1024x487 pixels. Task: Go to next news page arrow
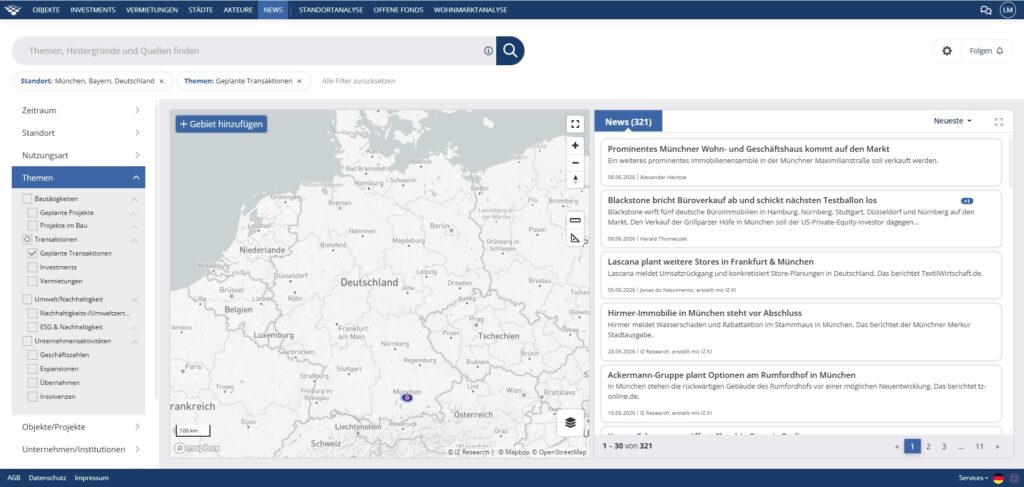pyautogui.click(x=997, y=447)
